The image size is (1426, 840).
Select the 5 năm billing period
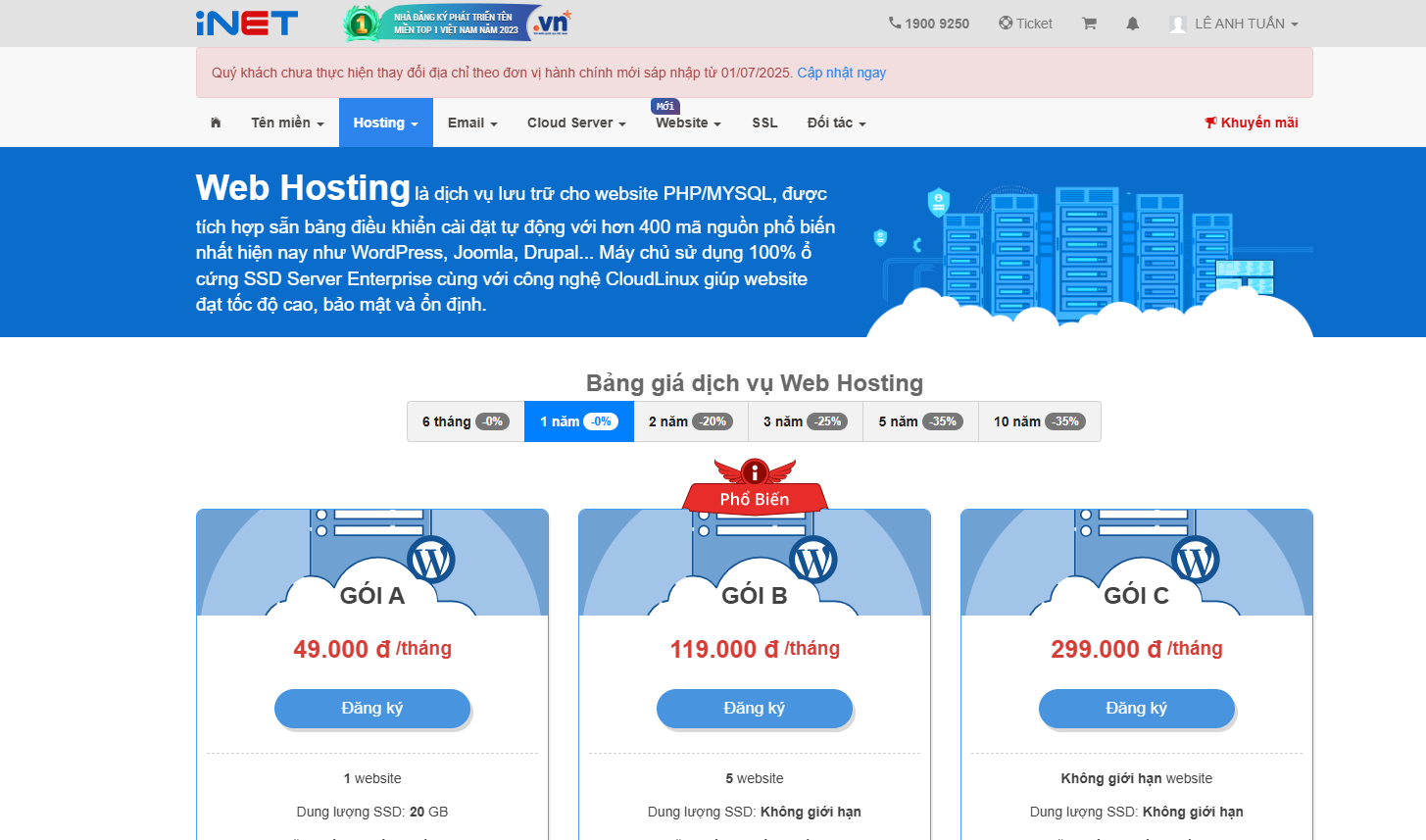[x=920, y=421]
